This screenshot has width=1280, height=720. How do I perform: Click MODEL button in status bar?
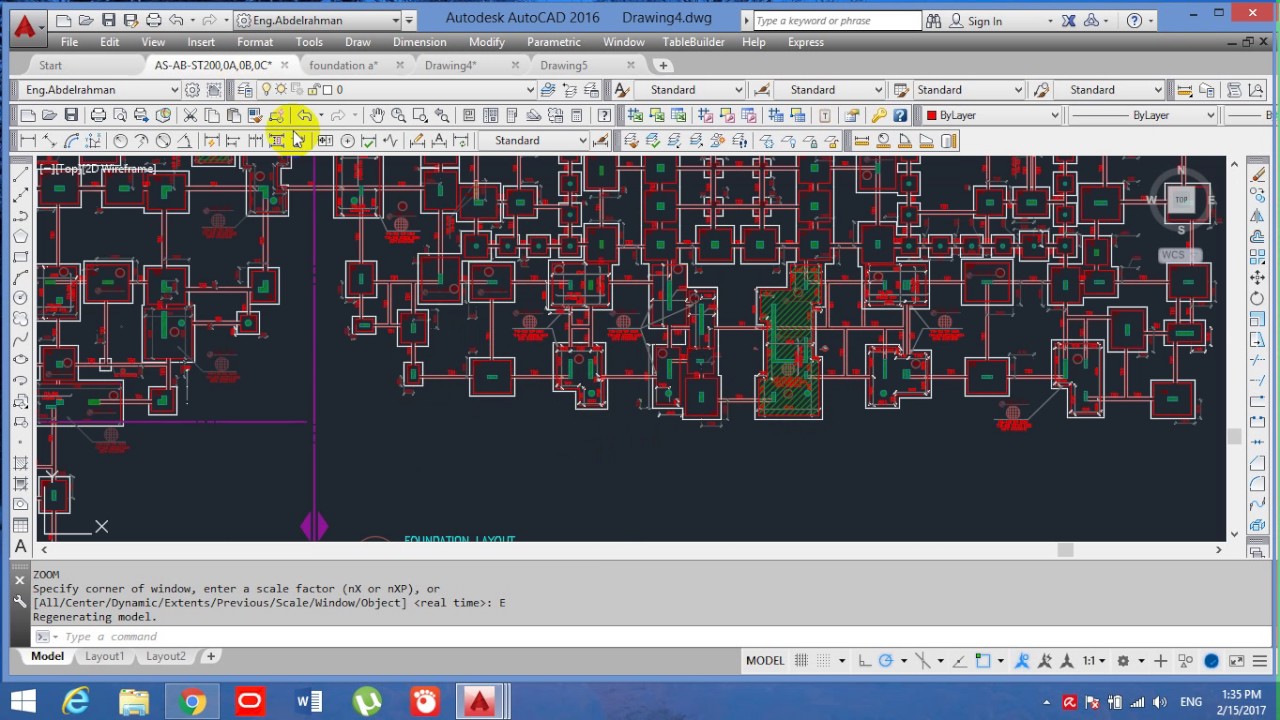pyautogui.click(x=765, y=661)
